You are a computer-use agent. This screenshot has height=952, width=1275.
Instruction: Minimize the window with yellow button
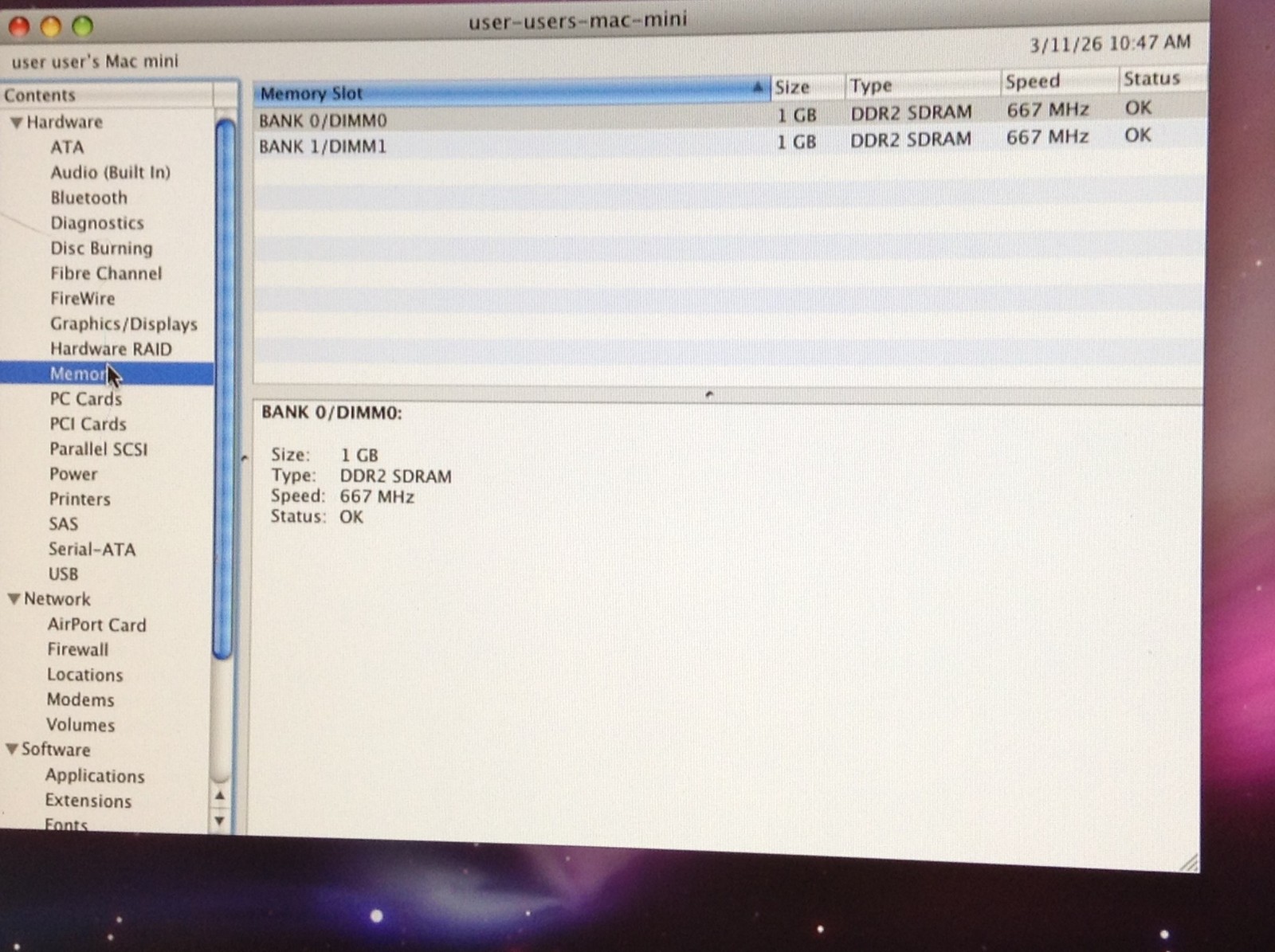(51, 27)
